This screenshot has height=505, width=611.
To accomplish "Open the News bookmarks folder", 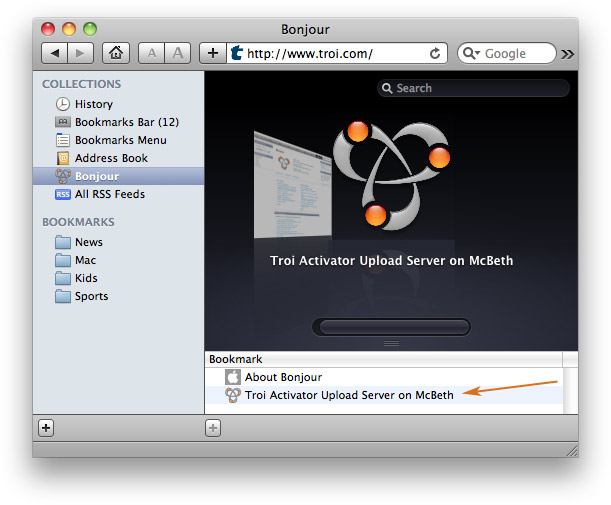I will point(118,242).
